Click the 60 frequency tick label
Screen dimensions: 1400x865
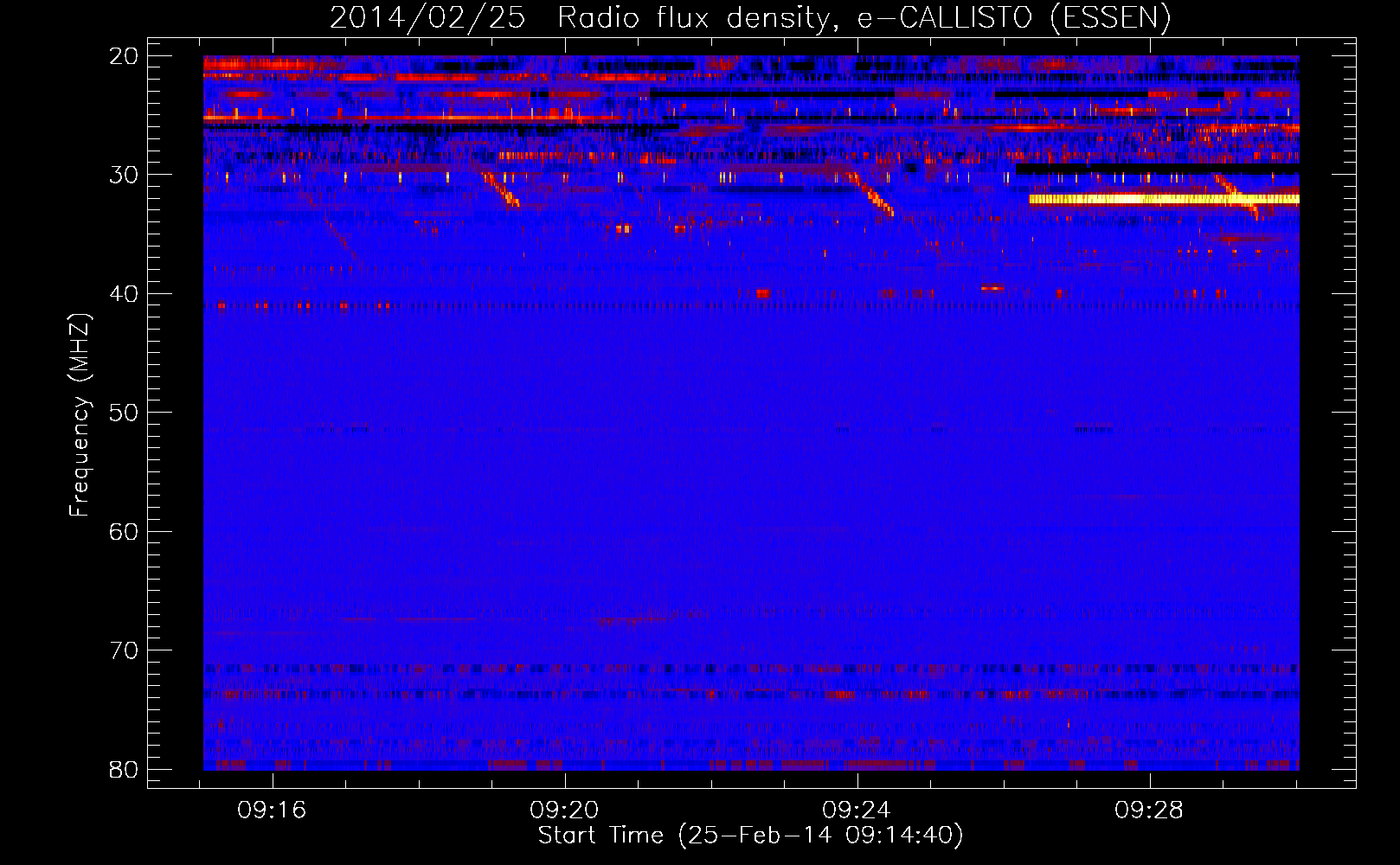click(x=124, y=531)
